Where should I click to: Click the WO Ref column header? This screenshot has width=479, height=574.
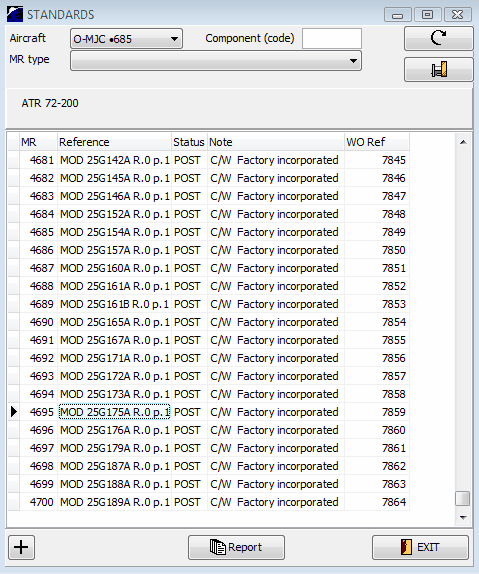pyautogui.click(x=377, y=142)
